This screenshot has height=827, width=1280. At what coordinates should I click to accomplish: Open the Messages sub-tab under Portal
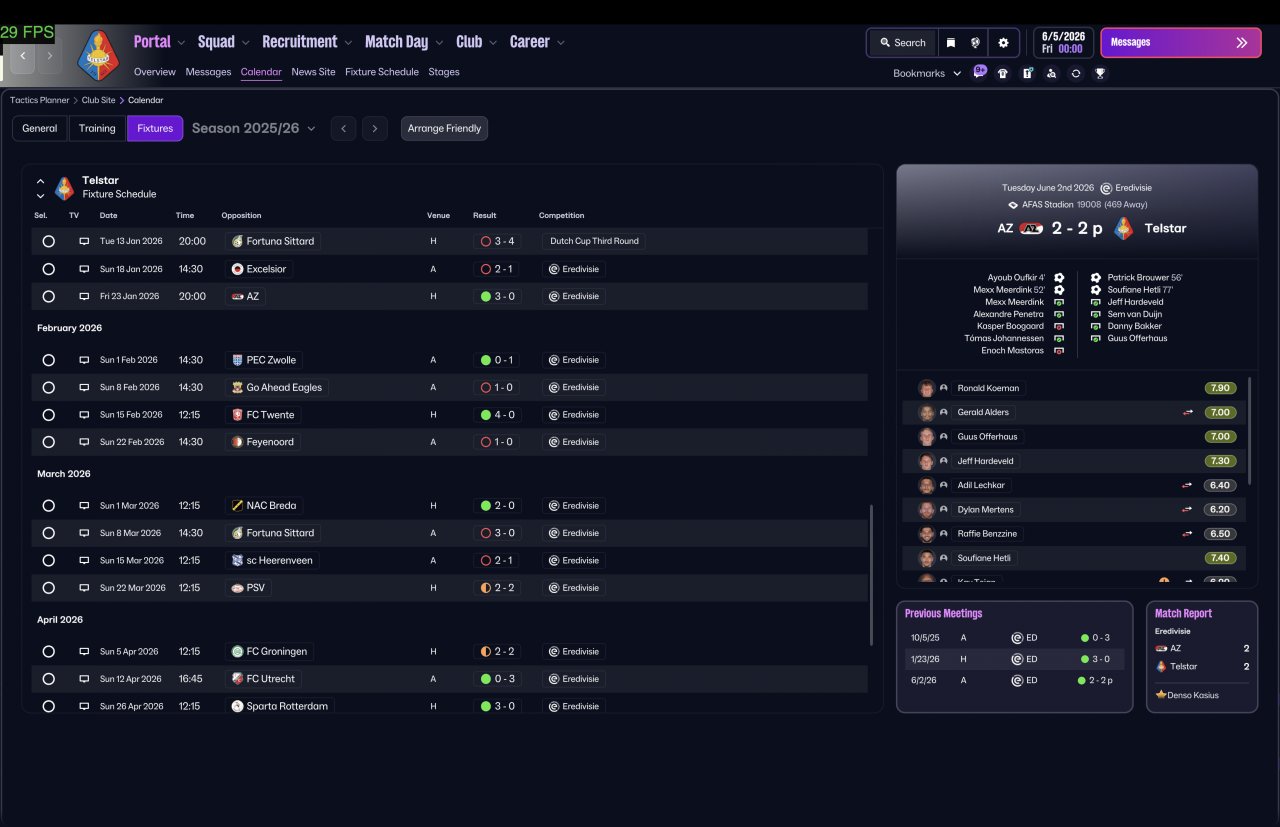click(208, 72)
